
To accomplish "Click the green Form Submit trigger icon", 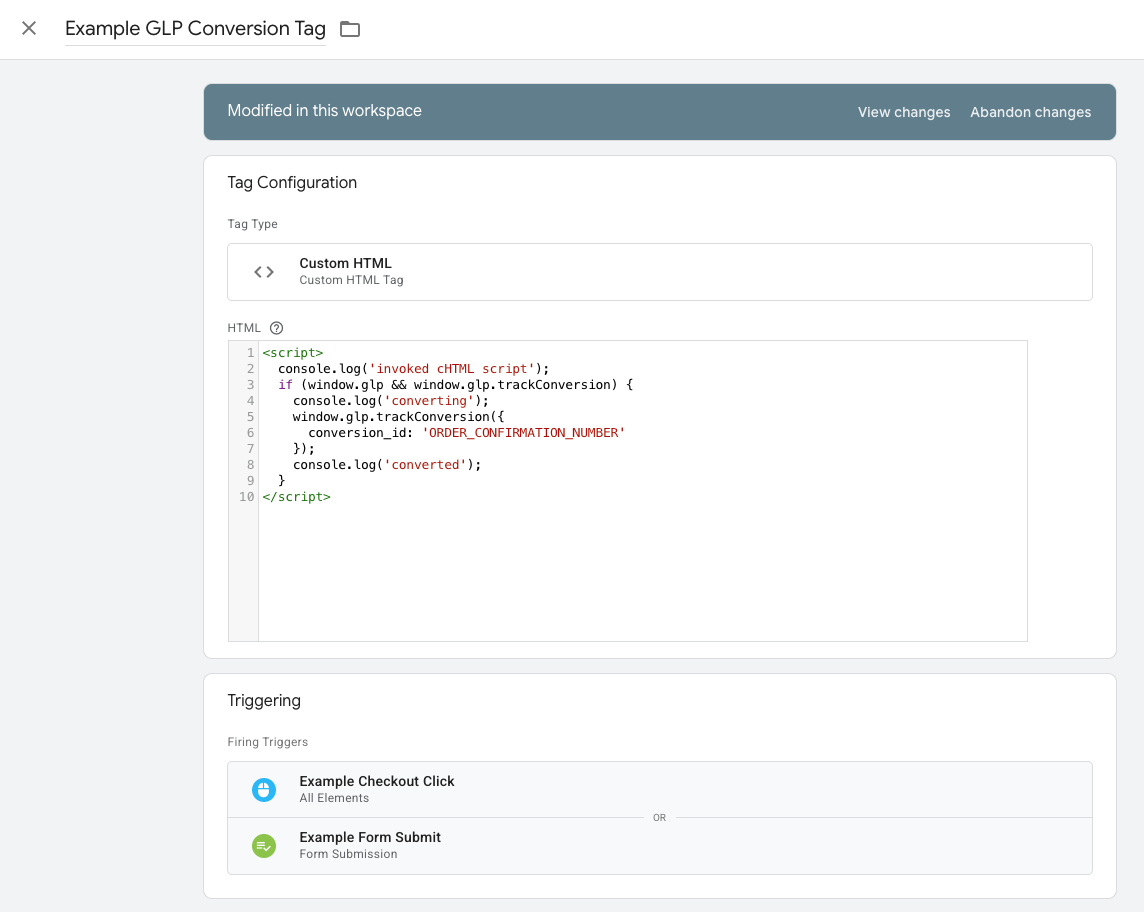I will 264,846.
